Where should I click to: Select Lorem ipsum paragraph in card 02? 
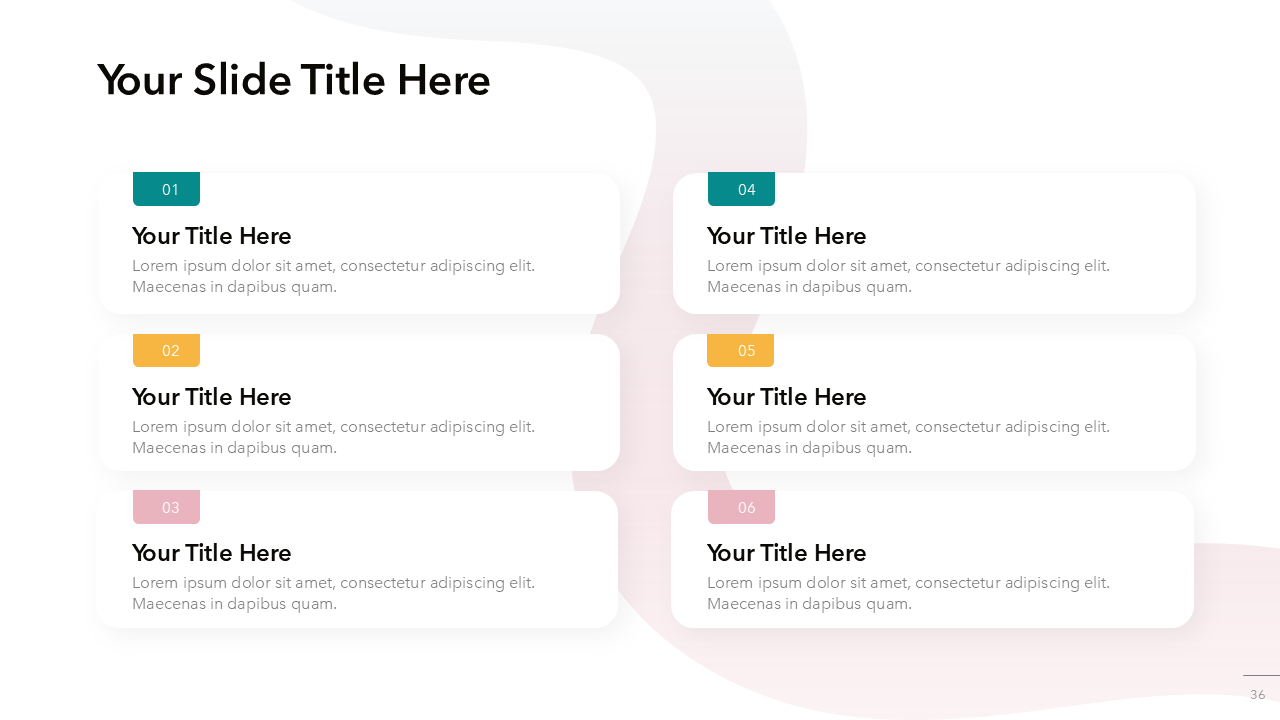pyautogui.click(x=333, y=437)
